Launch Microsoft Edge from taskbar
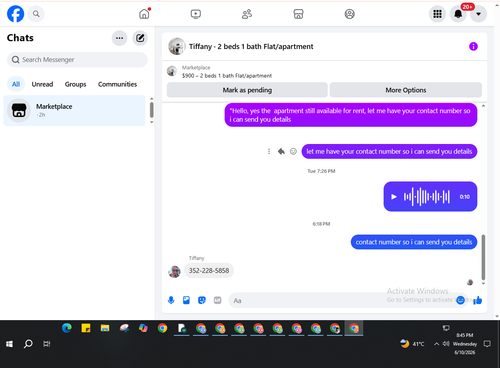500x368 pixels. pos(67,328)
